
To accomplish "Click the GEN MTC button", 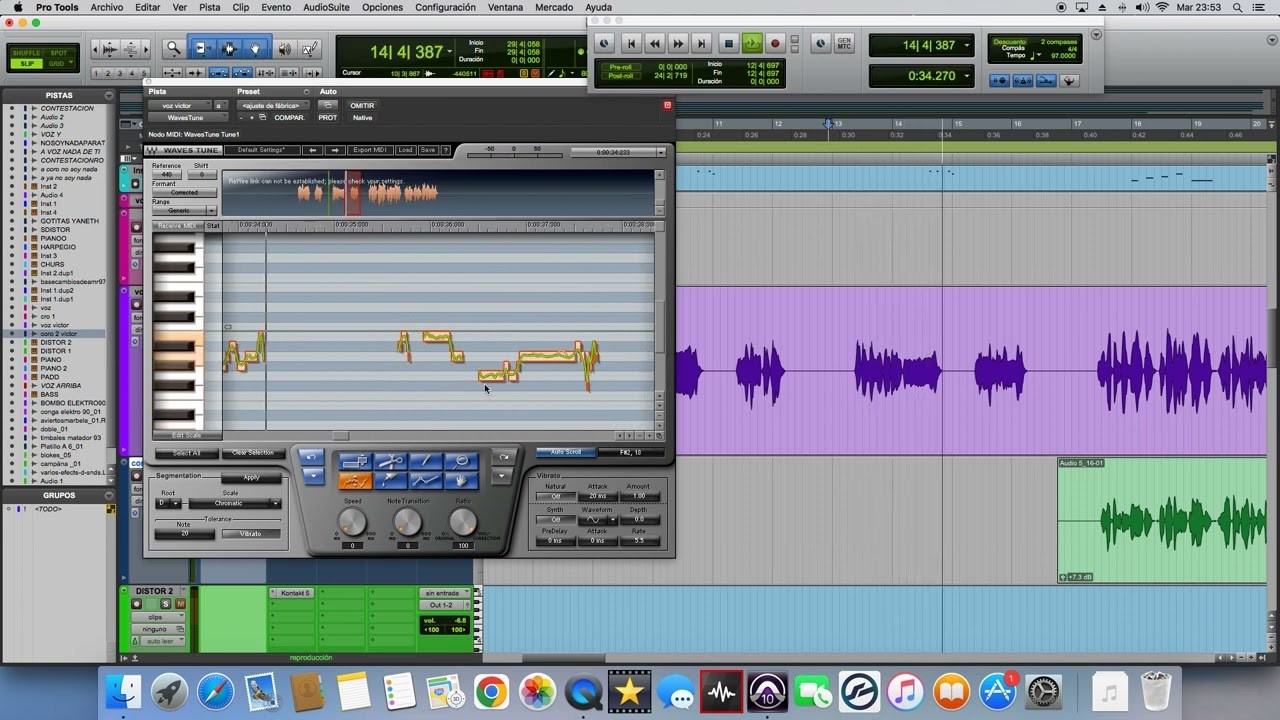I will click(x=845, y=43).
